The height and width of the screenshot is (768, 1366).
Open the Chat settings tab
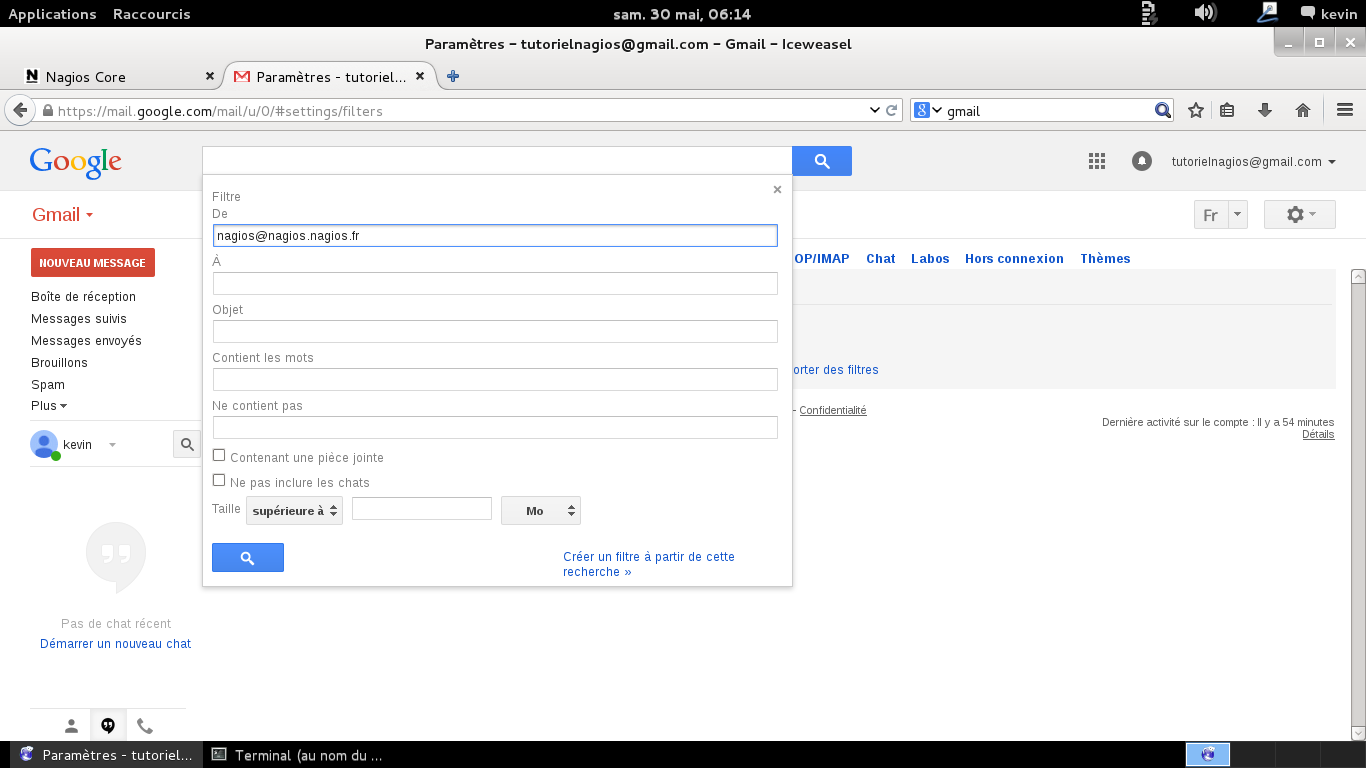881,258
